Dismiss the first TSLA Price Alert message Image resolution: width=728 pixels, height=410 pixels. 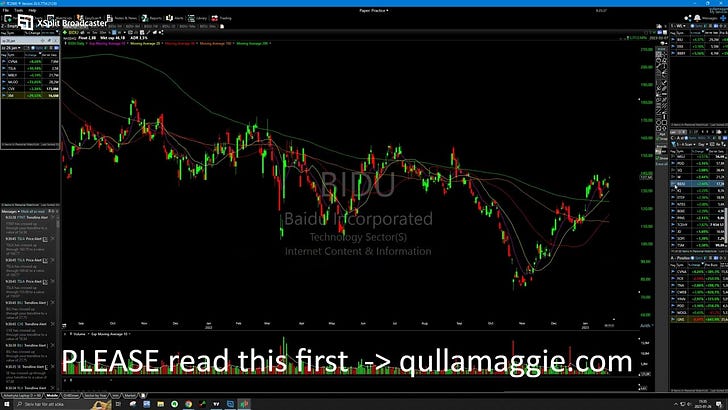[52, 239]
